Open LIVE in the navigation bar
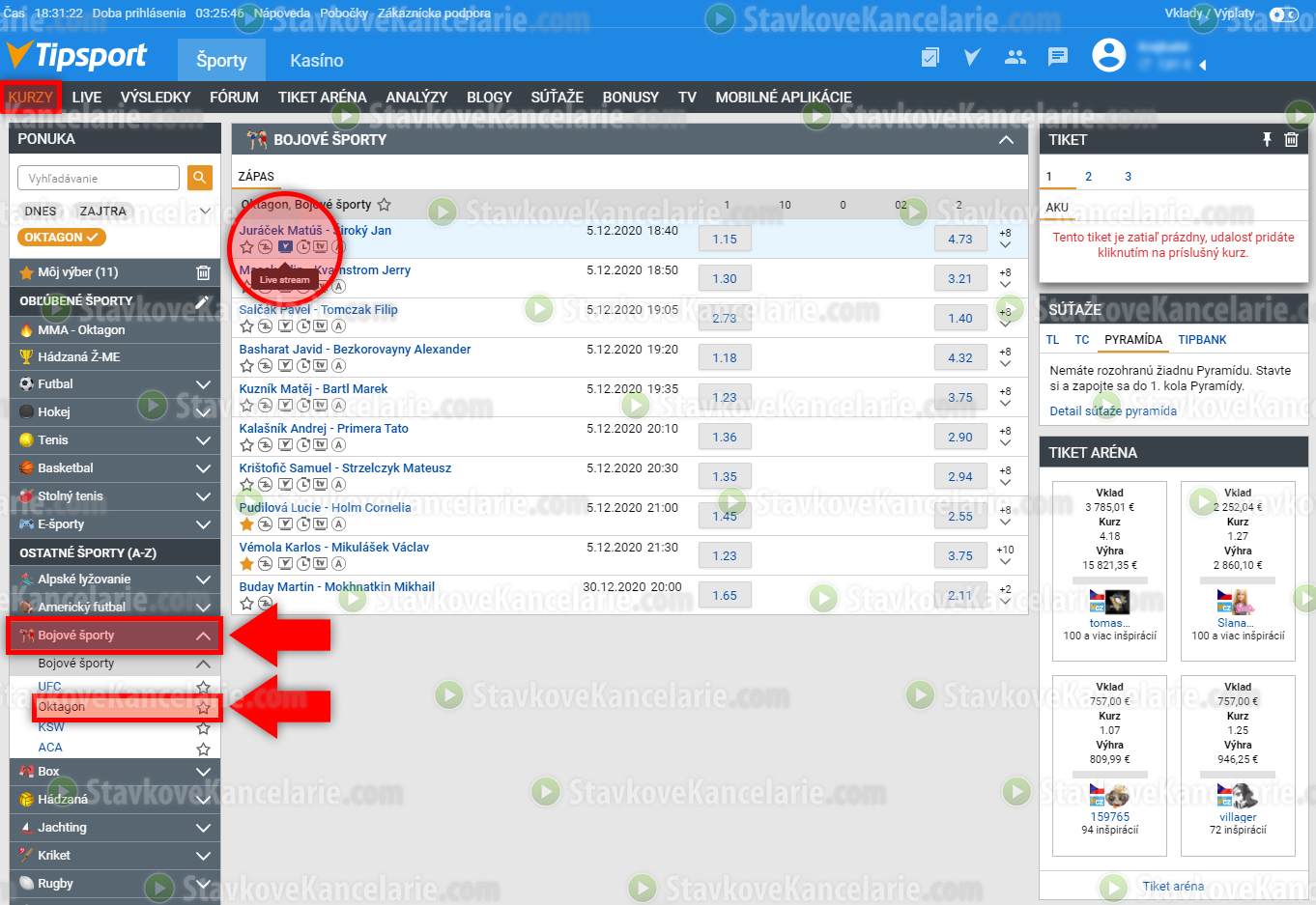Viewport: 1316px width, 905px height. (x=87, y=97)
